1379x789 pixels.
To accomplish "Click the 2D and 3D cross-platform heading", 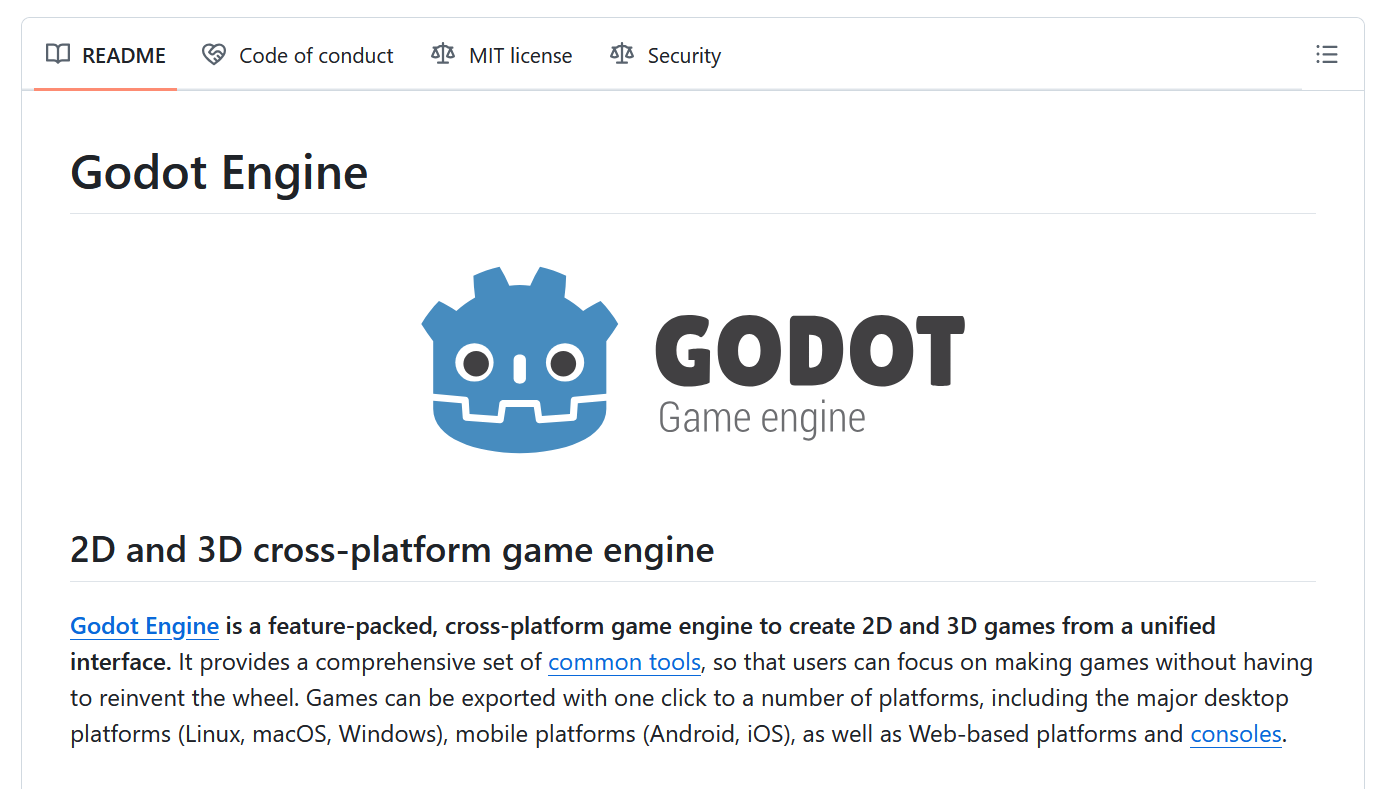I will point(392,550).
